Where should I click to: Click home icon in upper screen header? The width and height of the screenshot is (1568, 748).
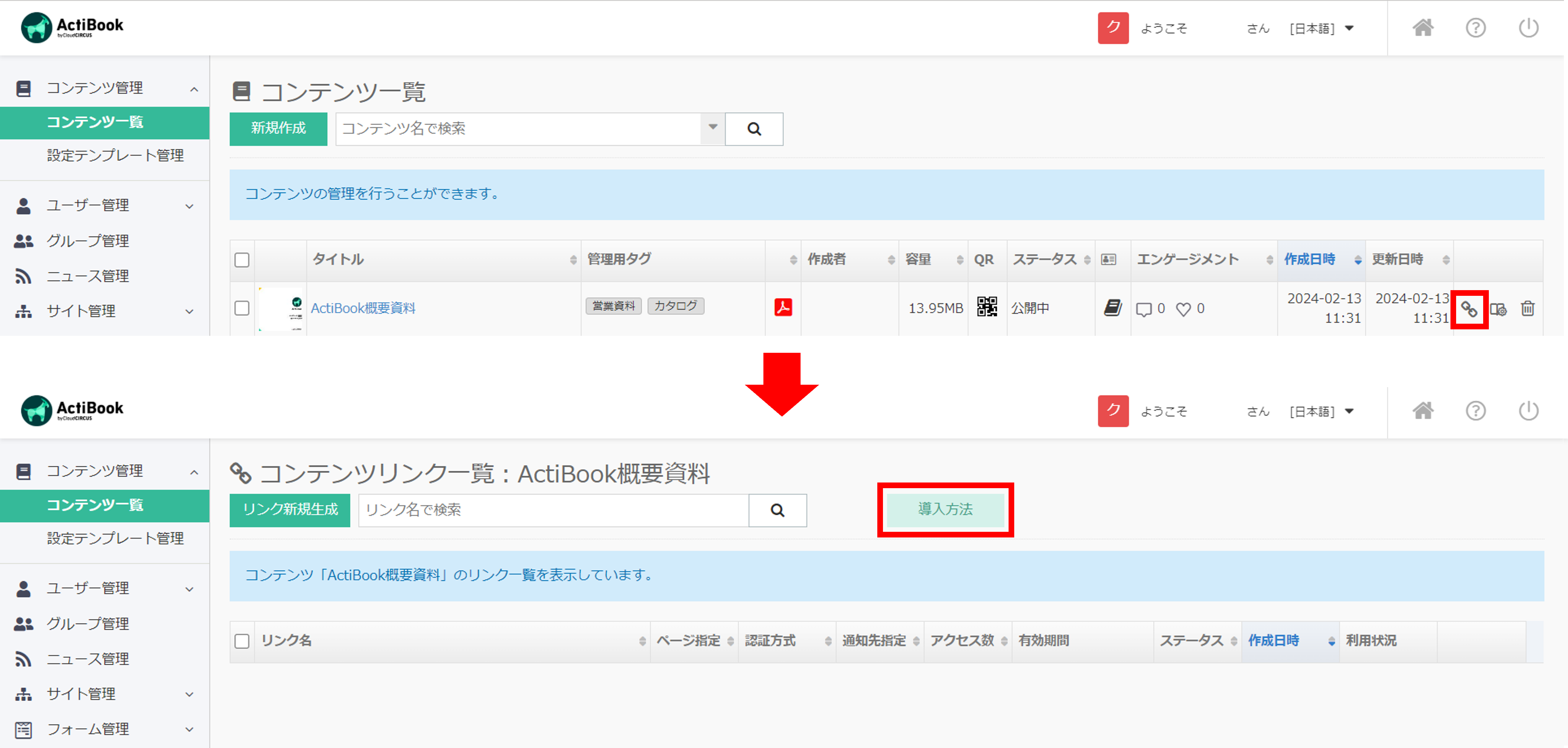click(x=1423, y=27)
